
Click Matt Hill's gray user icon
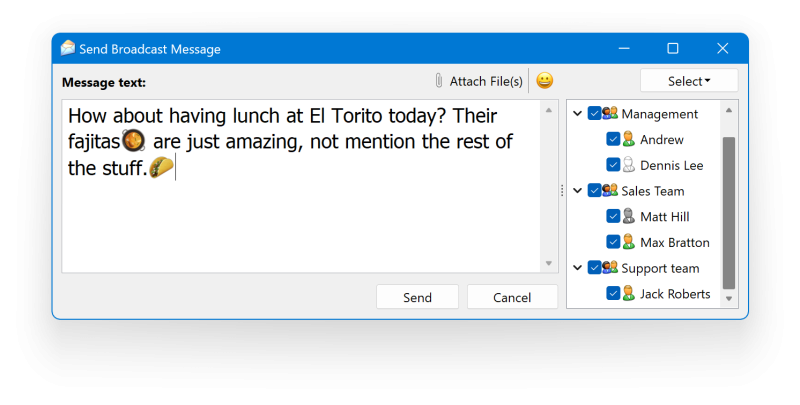pyautogui.click(x=629, y=216)
